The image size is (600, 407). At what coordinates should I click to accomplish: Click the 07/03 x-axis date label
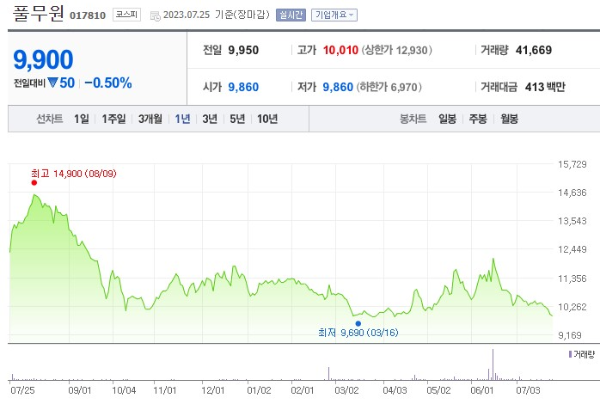pos(528,391)
